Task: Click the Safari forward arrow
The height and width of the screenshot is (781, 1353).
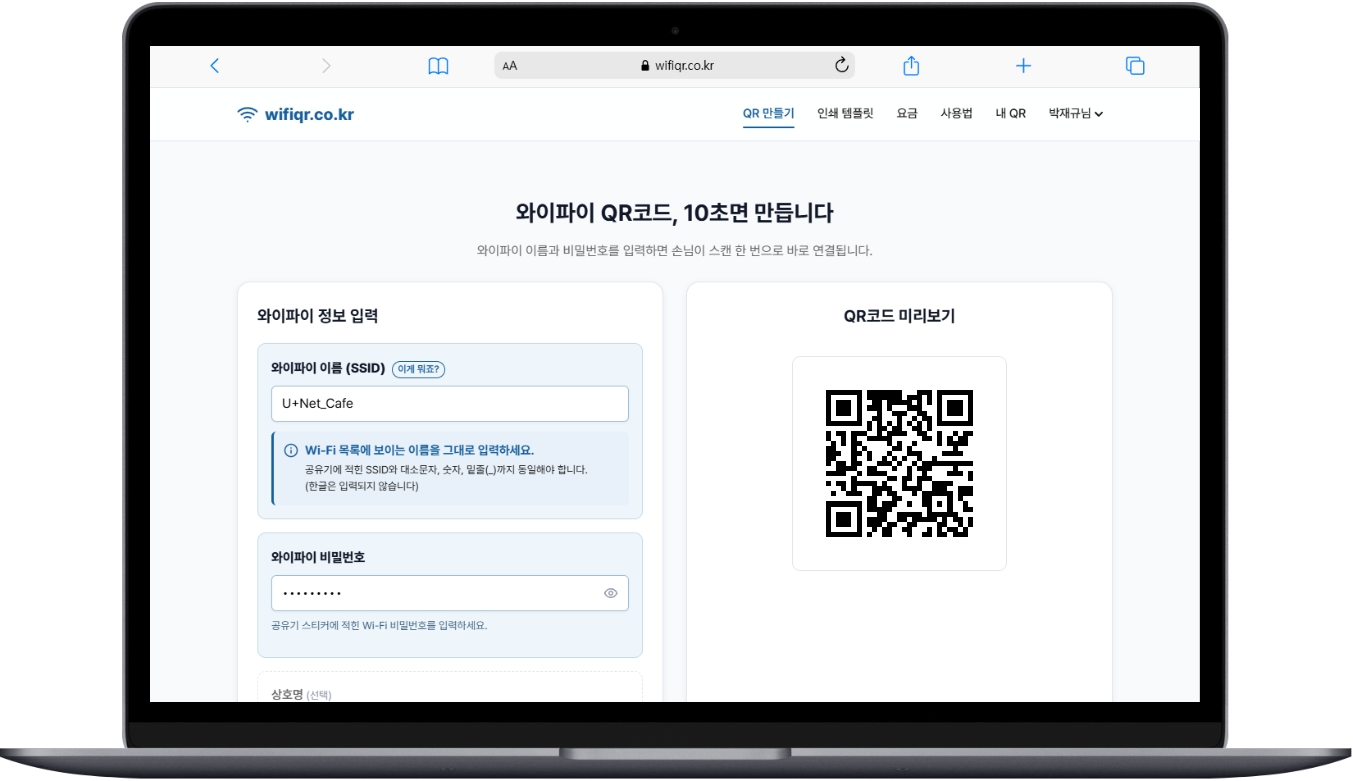Action: (x=326, y=66)
